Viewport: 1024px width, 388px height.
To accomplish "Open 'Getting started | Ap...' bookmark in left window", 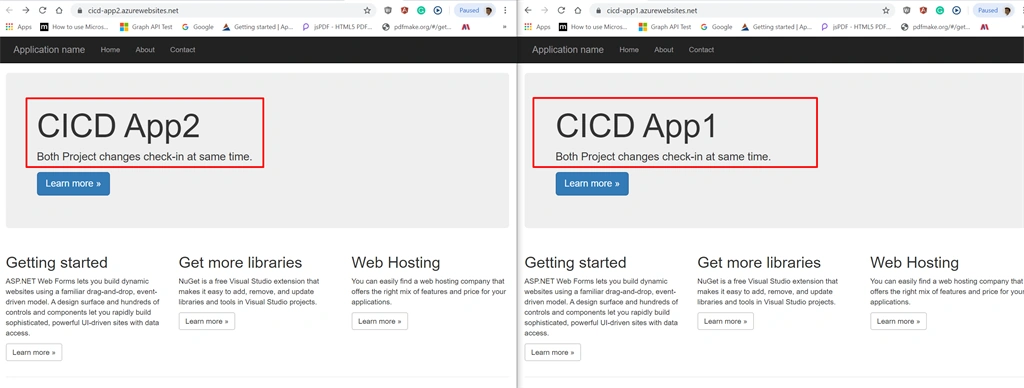I will 258,27.
